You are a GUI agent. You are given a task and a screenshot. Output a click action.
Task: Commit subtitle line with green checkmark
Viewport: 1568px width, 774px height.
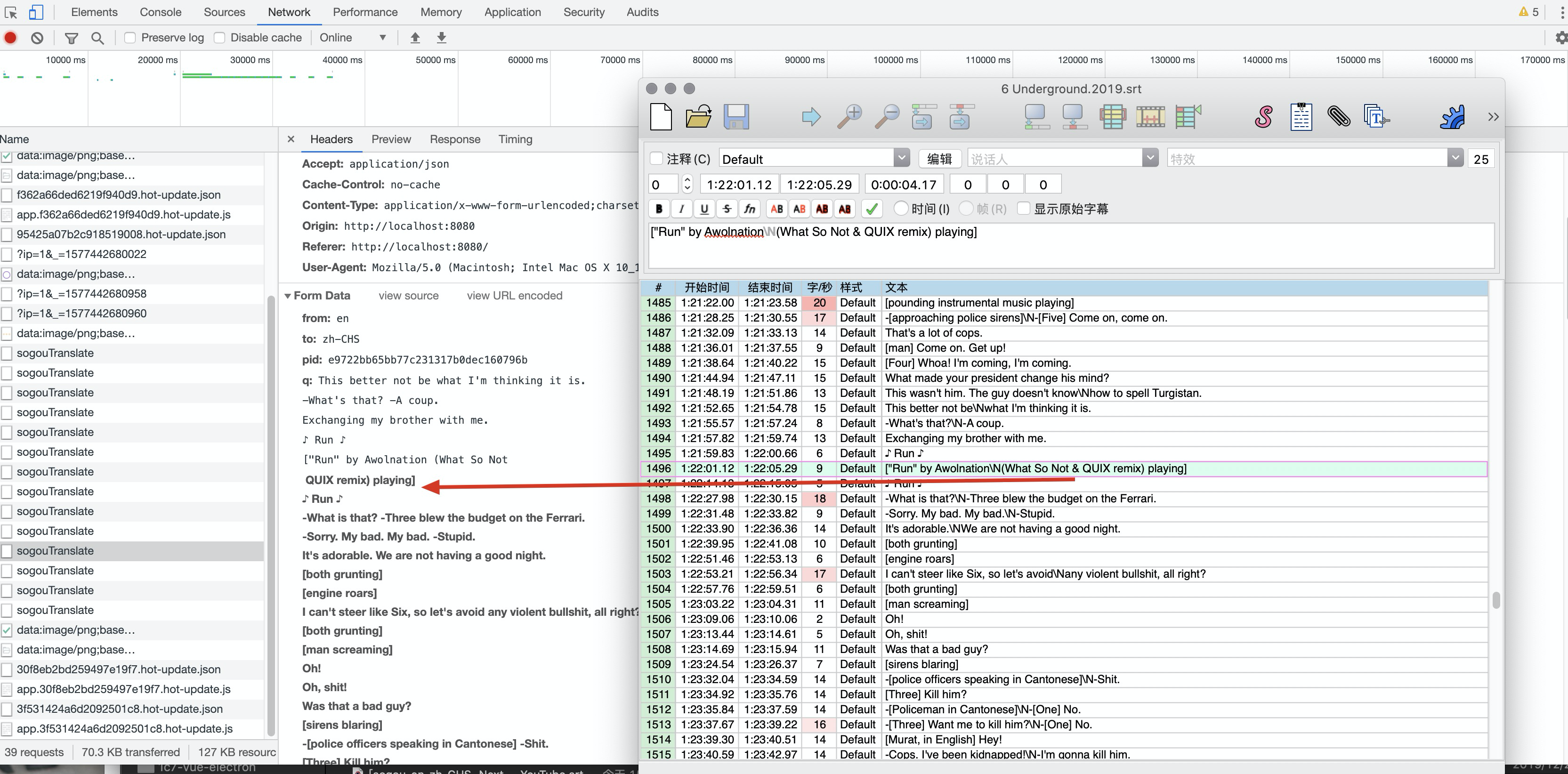click(872, 209)
